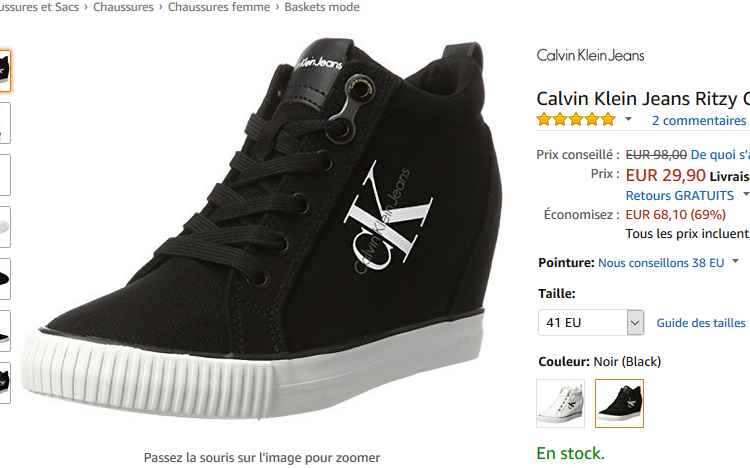Click the Calvin Klein Jeans brand logo

(590, 56)
